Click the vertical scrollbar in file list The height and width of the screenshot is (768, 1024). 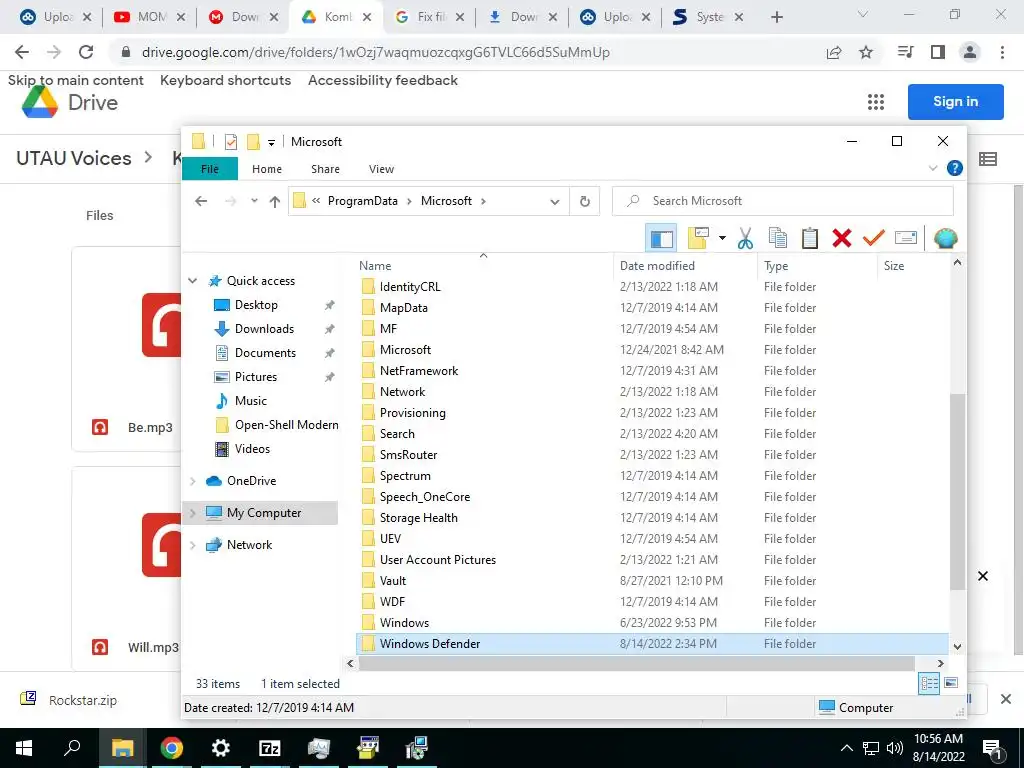957,492
